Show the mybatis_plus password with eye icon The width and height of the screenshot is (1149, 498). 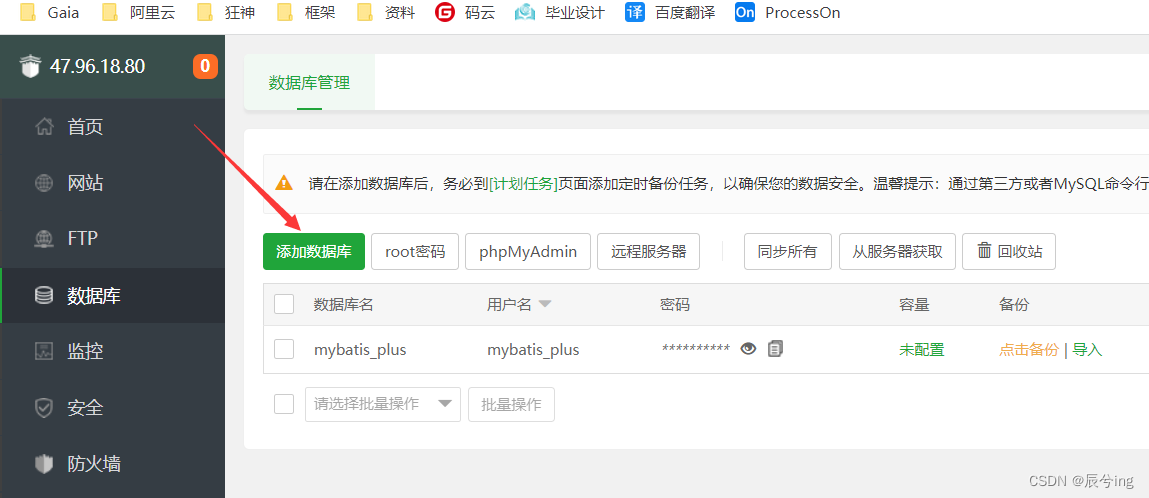(x=748, y=349)
